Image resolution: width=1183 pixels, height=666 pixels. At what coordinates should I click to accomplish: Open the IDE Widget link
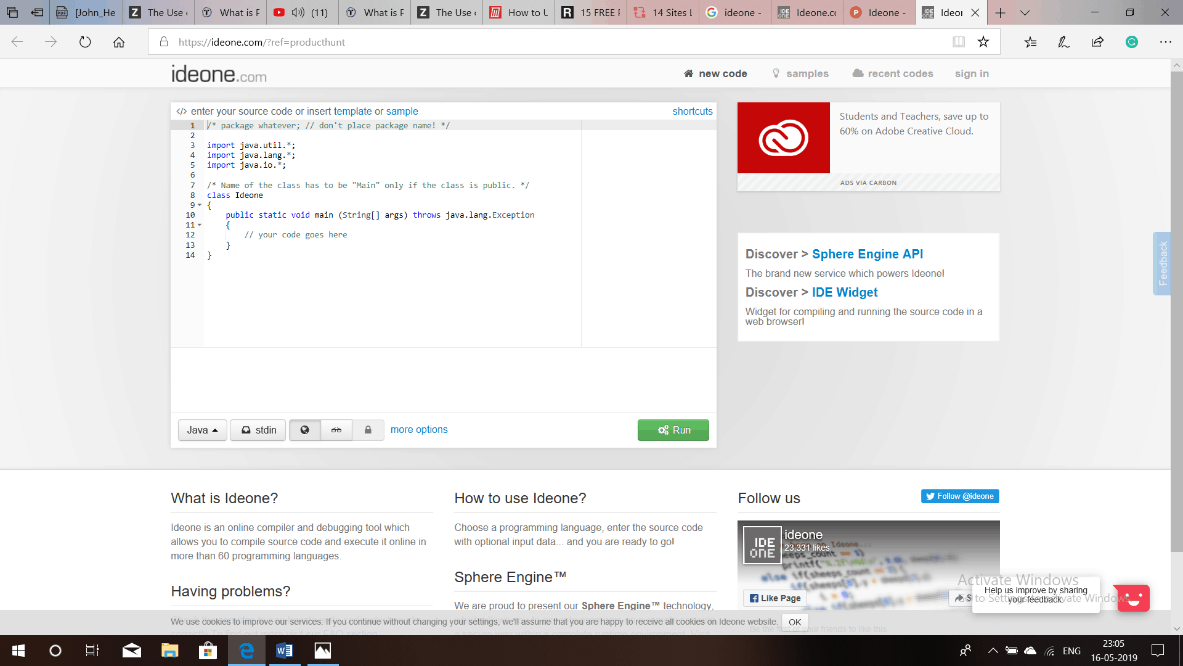tap(844, 293)
